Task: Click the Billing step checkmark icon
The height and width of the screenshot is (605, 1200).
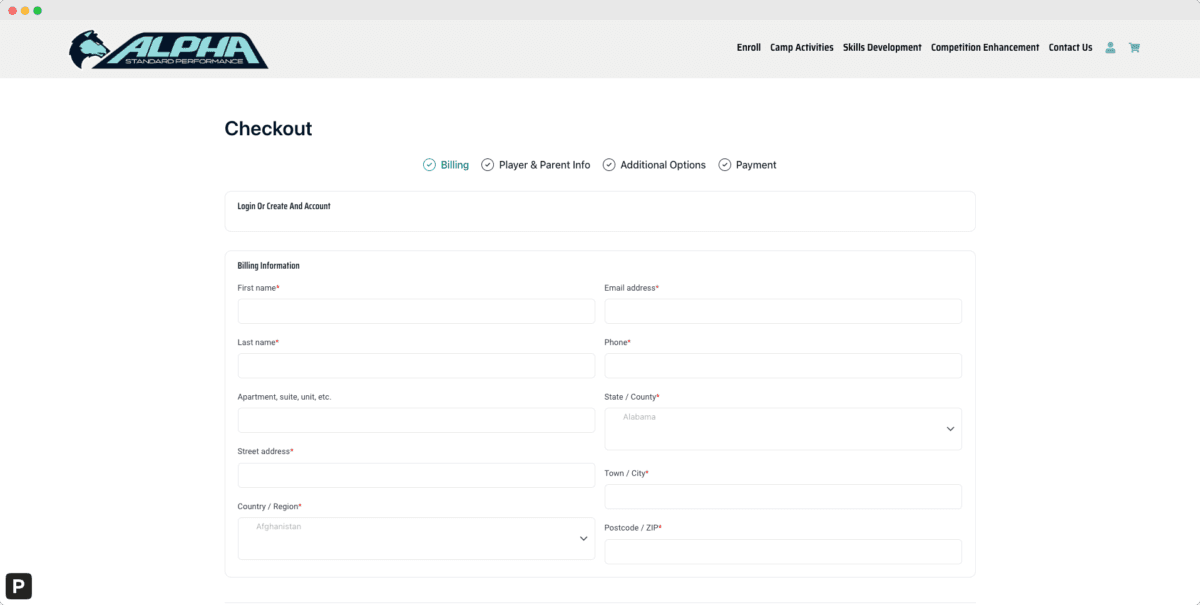Action: (x=429, y=164)
